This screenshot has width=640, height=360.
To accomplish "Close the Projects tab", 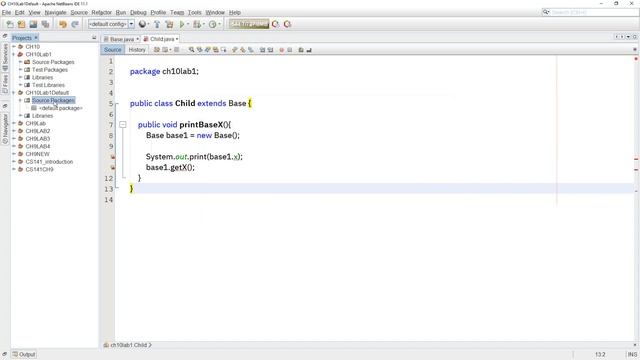I will pyautogui.click(x=36, y=38).
